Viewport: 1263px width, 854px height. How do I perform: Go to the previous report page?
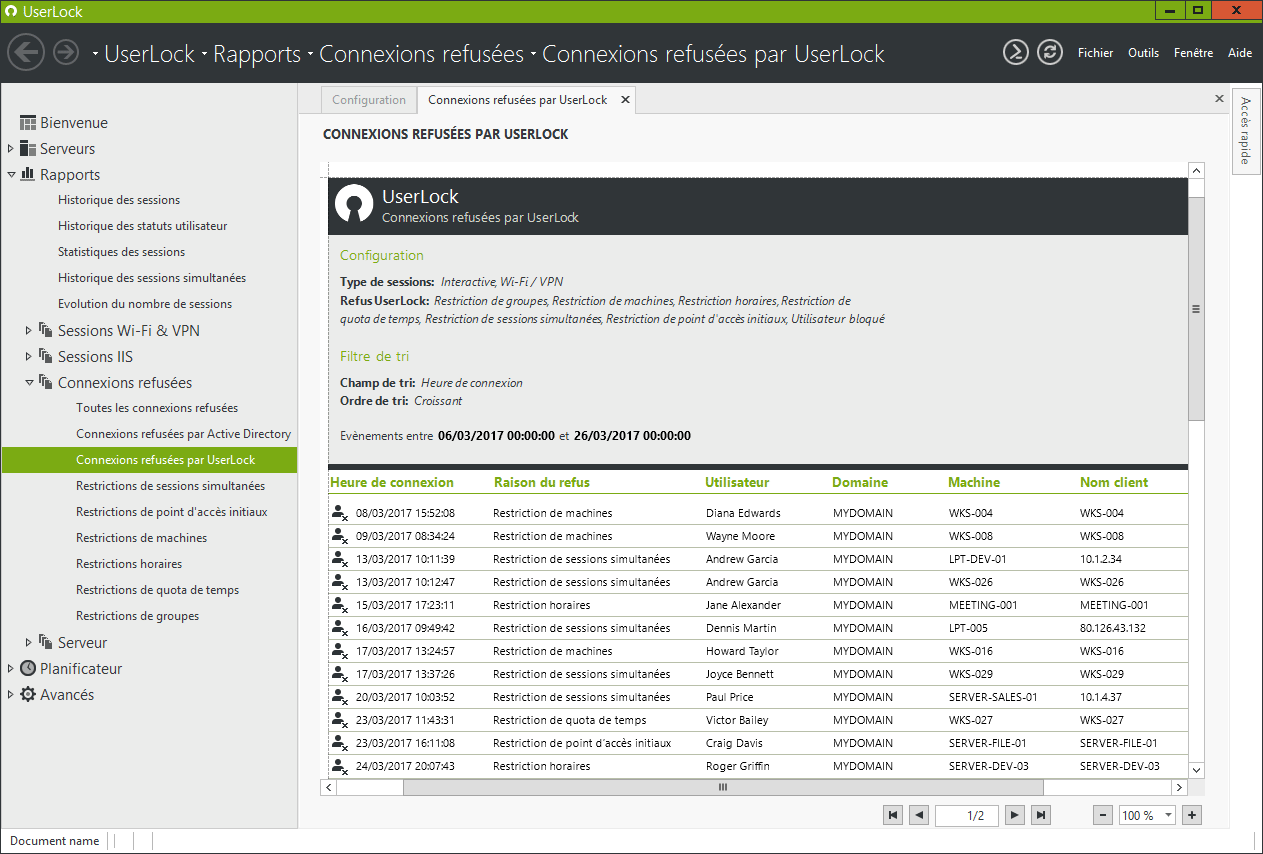coord(919,815)
